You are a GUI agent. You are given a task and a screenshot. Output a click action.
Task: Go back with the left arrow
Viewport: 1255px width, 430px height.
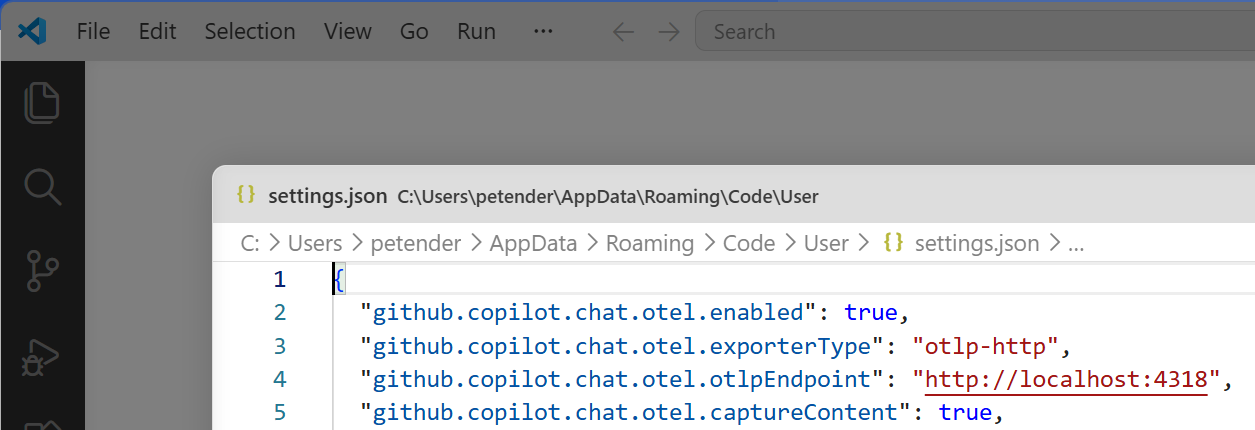point(623,32)
